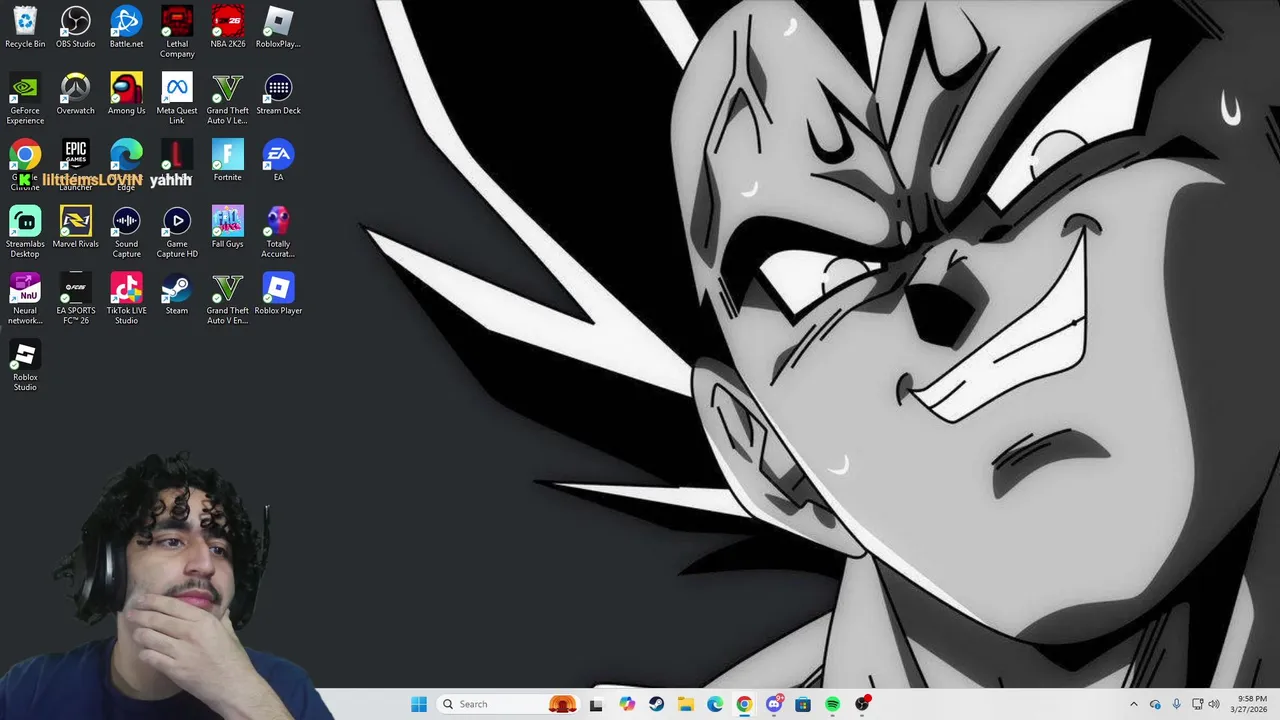Open taskbar chat icon with 9+ badge
The height and width of the screenshot is (720, 1280).
point(774,704)
